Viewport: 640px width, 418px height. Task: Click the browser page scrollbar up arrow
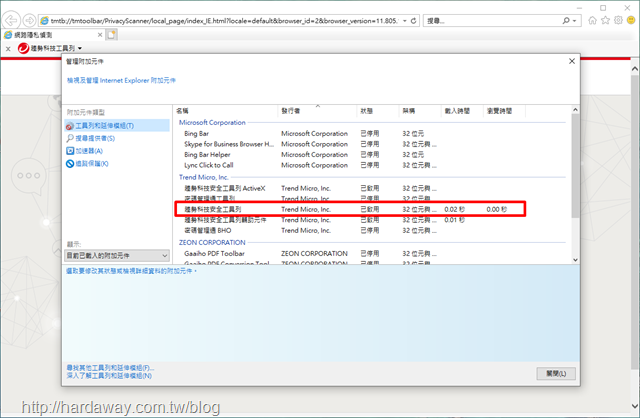pyautogui.click(x=635, y=69)
